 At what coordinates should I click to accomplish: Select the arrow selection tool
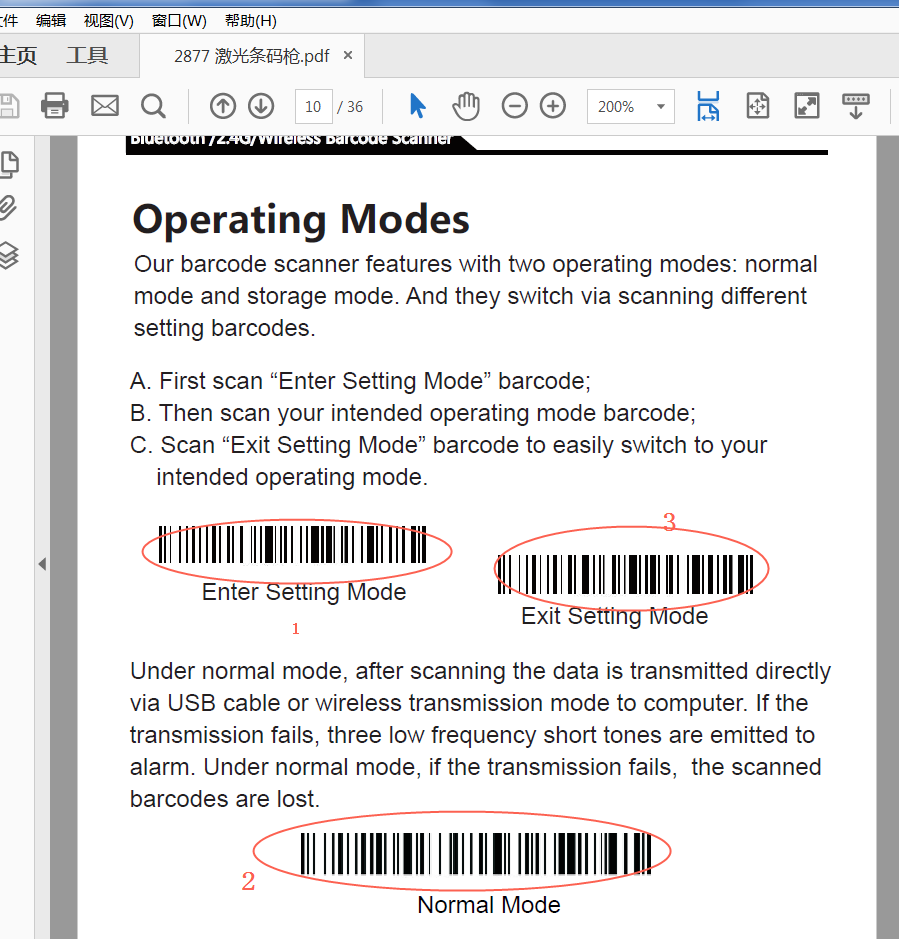[x=418, y=106]
